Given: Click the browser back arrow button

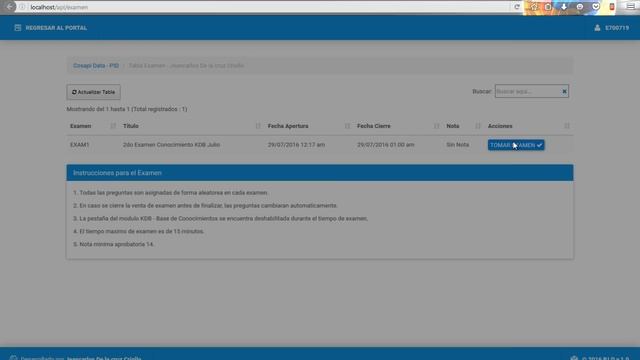Looking at the screenshot, I should tap(9, 7).
